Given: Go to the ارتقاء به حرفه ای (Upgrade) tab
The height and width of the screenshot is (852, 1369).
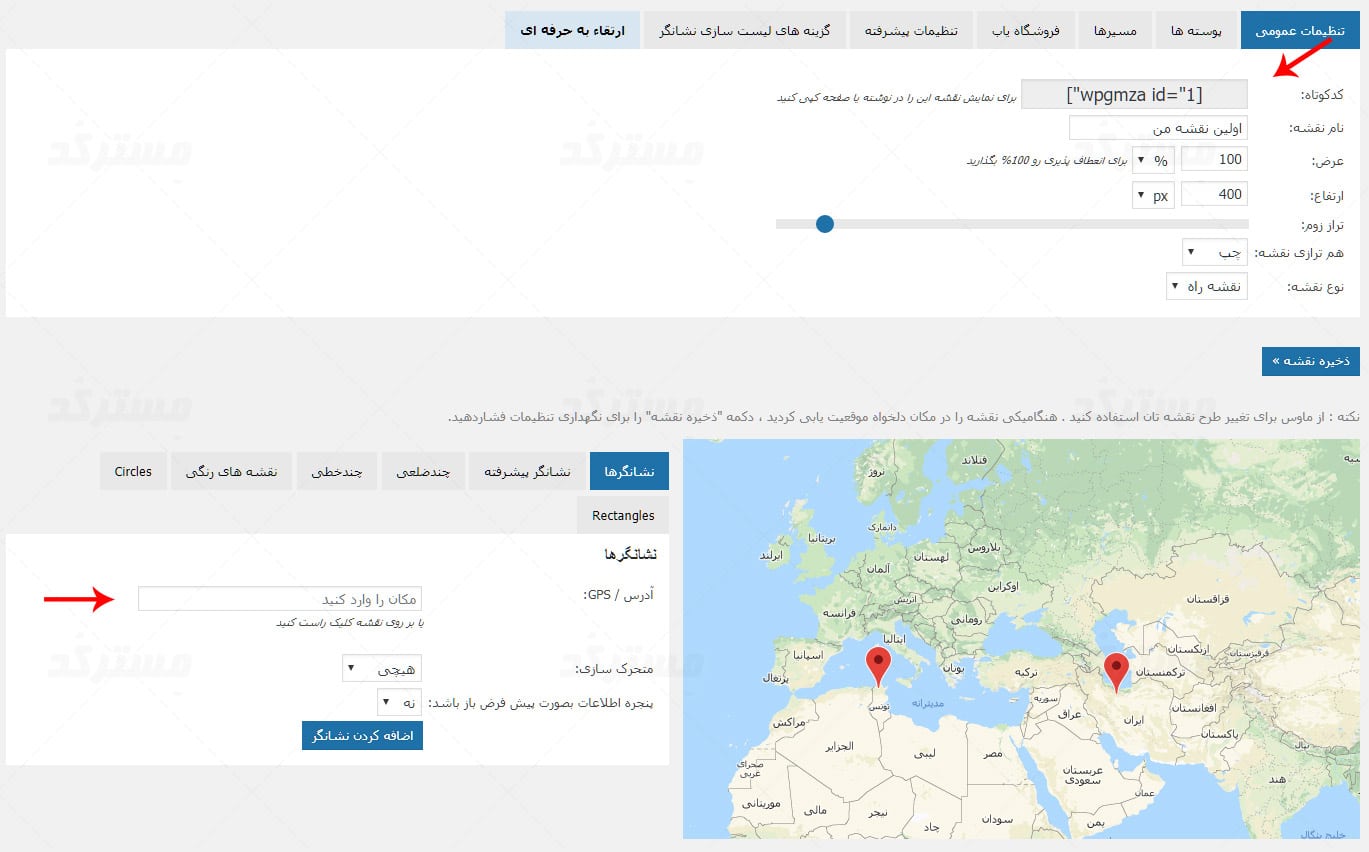Looking at the screenshot, I should pyautogui.click(x=572, y=30).
